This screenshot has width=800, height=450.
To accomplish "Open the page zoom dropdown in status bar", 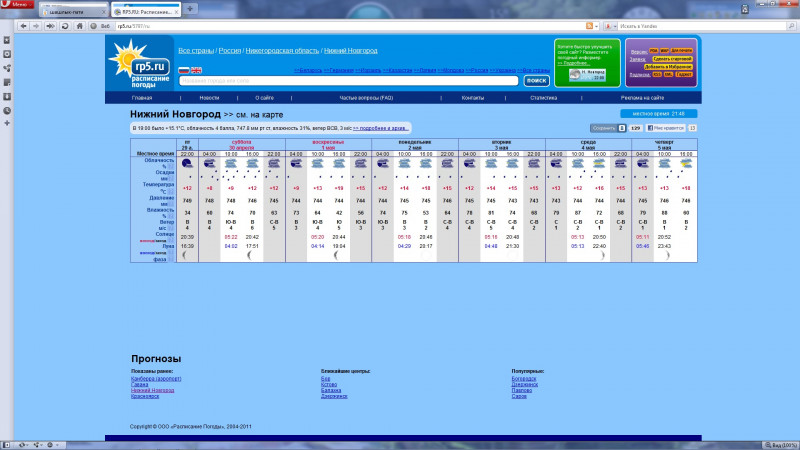I will coord(777,444).
